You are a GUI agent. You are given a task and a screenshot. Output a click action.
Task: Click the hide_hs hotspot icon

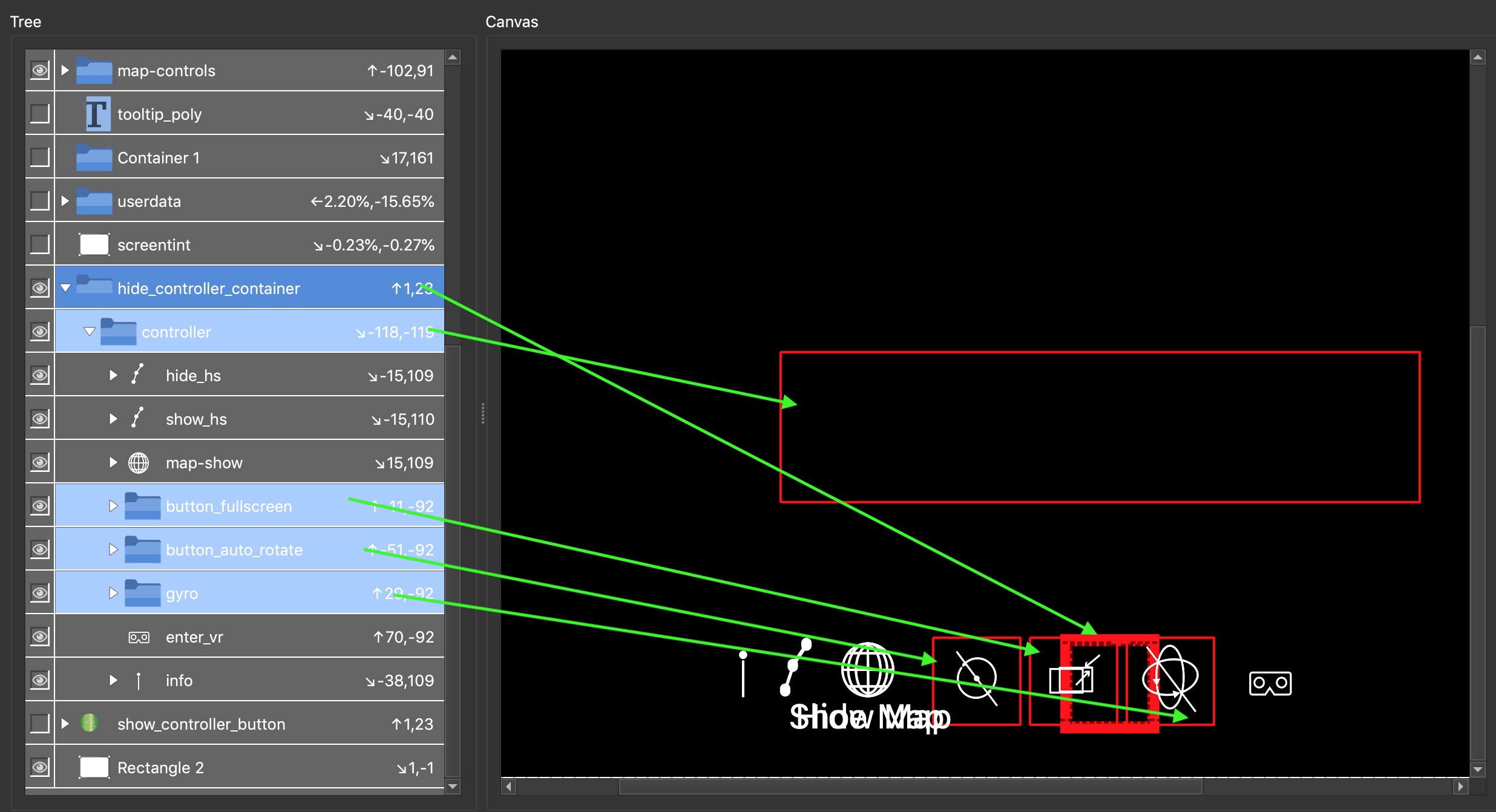(138, 375)
